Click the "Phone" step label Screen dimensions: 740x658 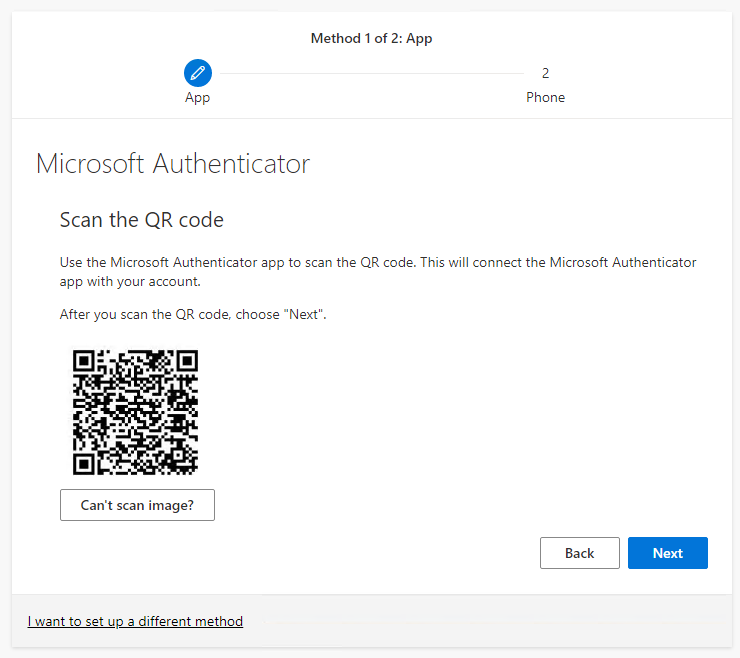click(x=545, y=97)
